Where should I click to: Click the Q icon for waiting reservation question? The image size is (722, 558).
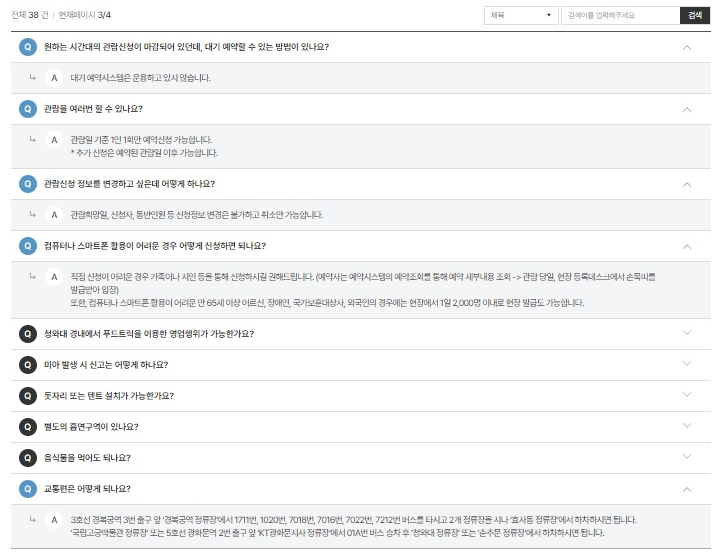point(28,47)
